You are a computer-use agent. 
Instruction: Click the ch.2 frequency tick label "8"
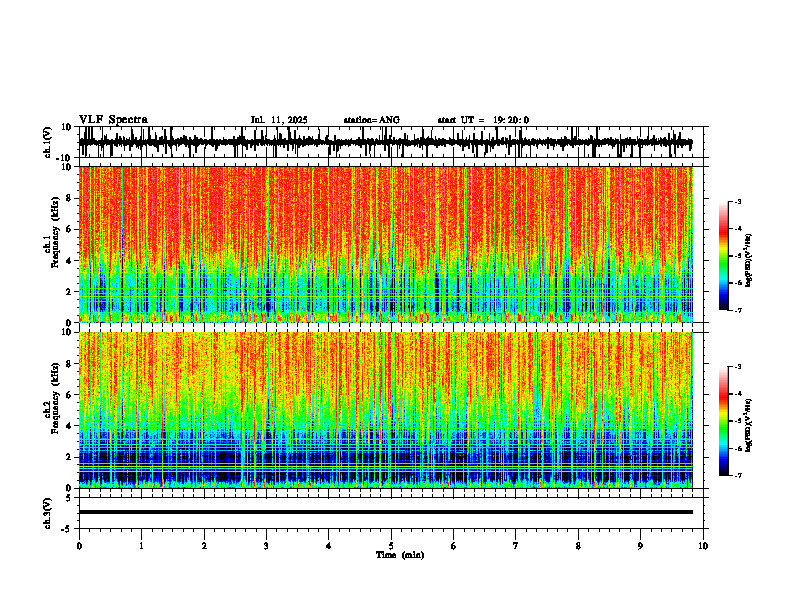[x=70, y=364]
